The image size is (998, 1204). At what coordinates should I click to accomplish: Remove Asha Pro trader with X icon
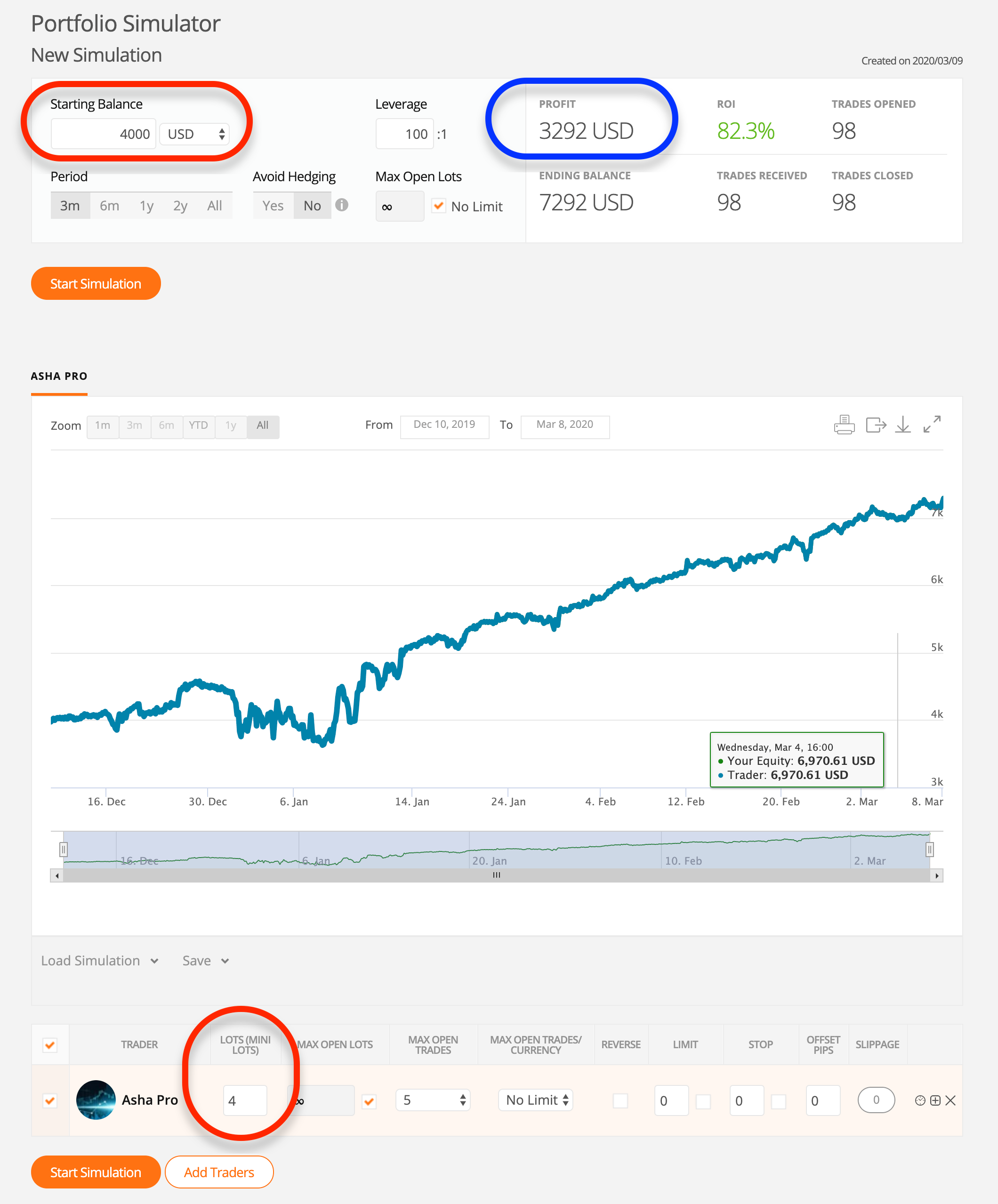click(x=950, y=1100)
